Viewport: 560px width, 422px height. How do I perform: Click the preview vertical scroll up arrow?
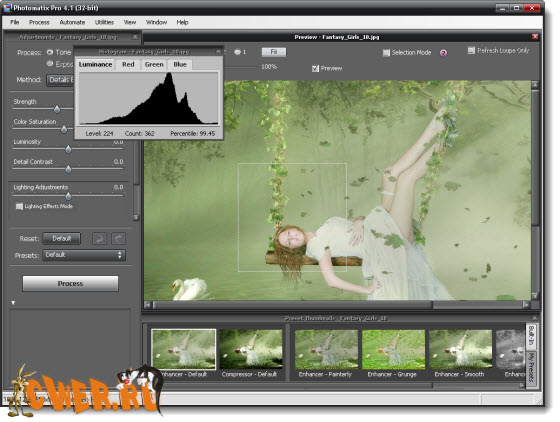point(535,85)
